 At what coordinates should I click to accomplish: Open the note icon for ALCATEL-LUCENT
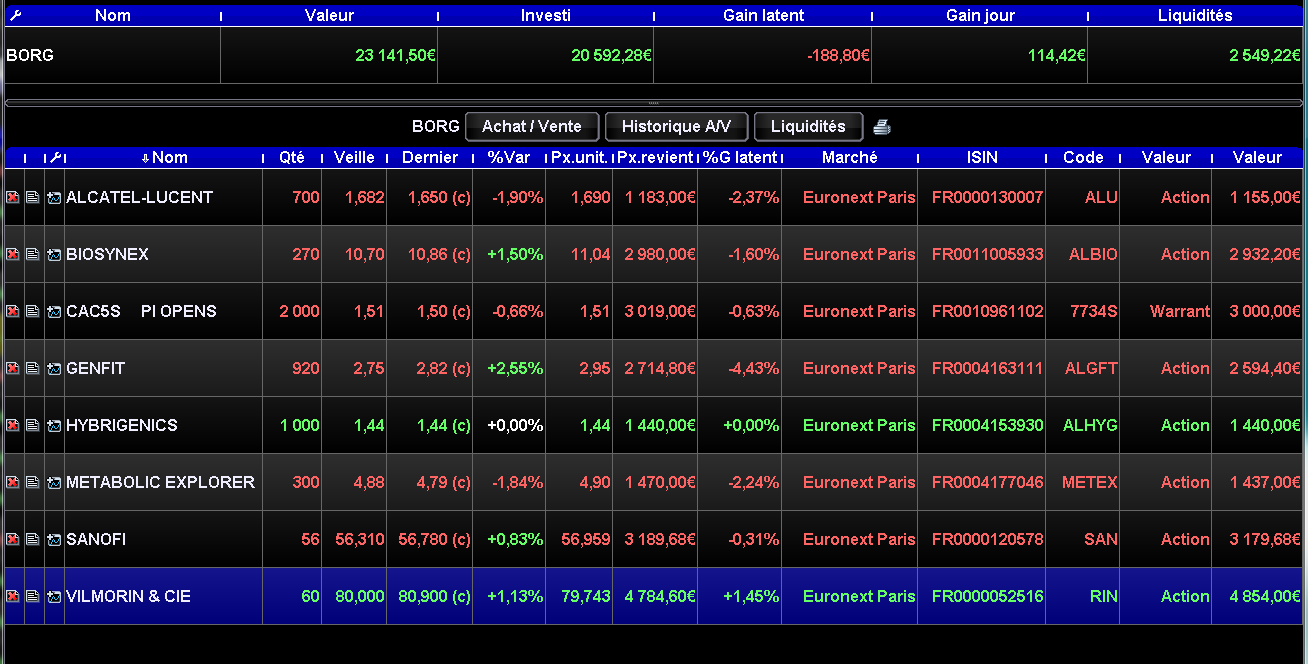[32, 198]
